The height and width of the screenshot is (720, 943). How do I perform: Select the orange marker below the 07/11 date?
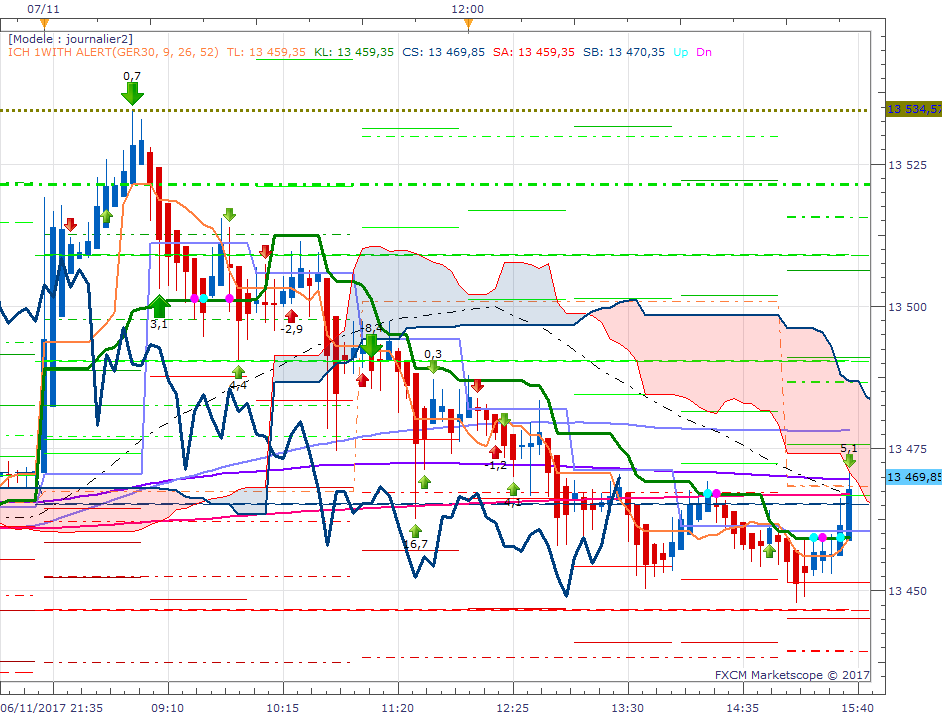pos(44,24)
